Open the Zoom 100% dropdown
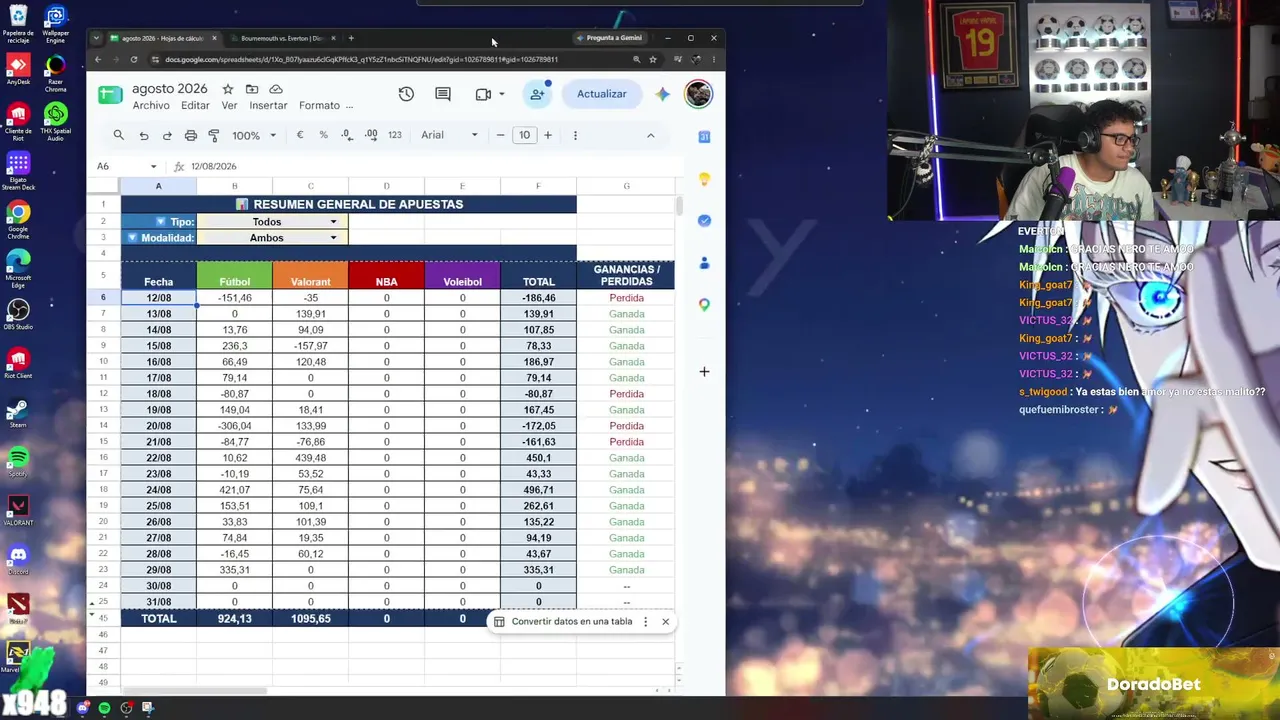Image resolution: width=1280 pixels, height=720 pixels. (253, 135)
